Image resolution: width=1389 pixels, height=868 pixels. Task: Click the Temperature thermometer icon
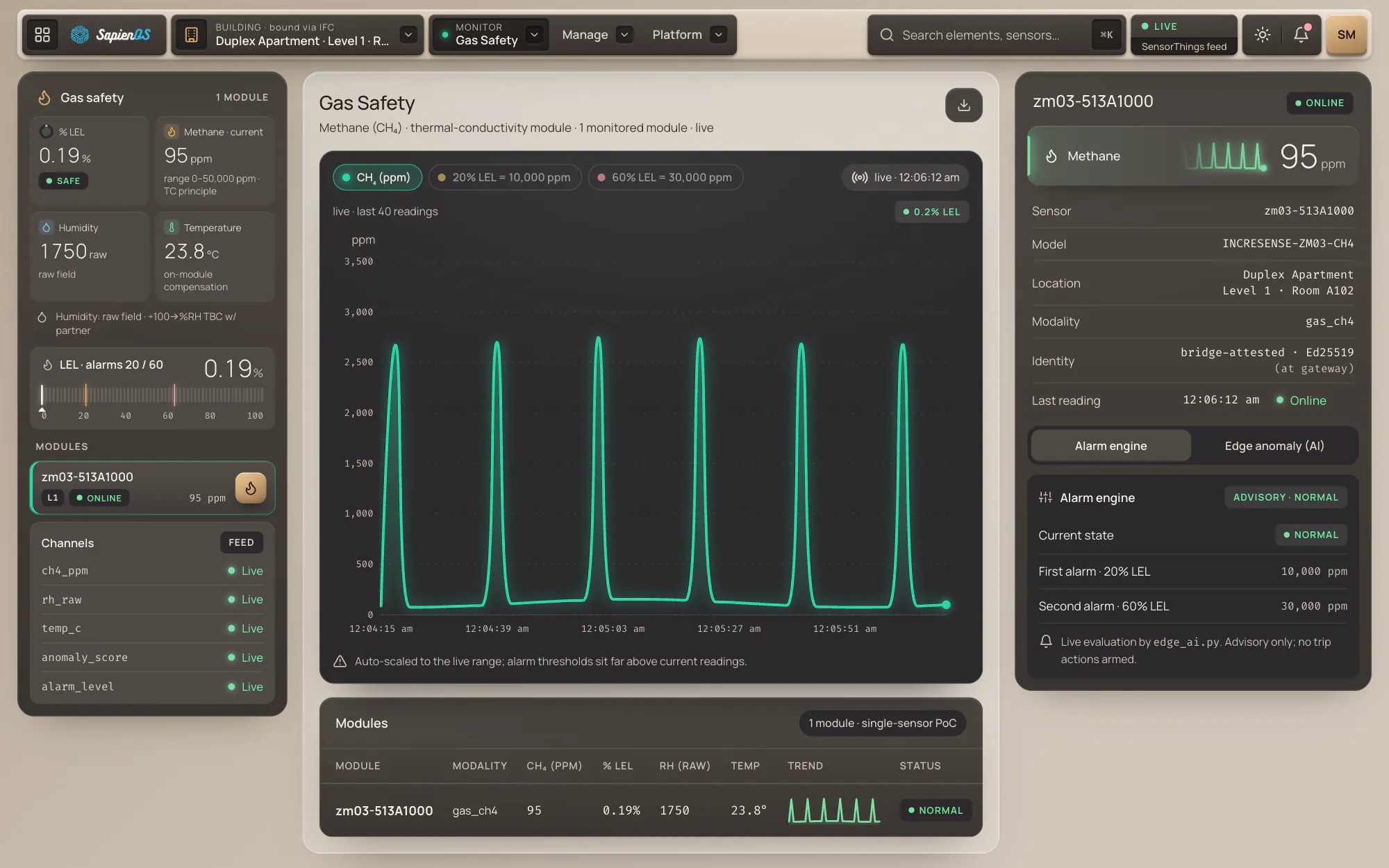point(172,227)
